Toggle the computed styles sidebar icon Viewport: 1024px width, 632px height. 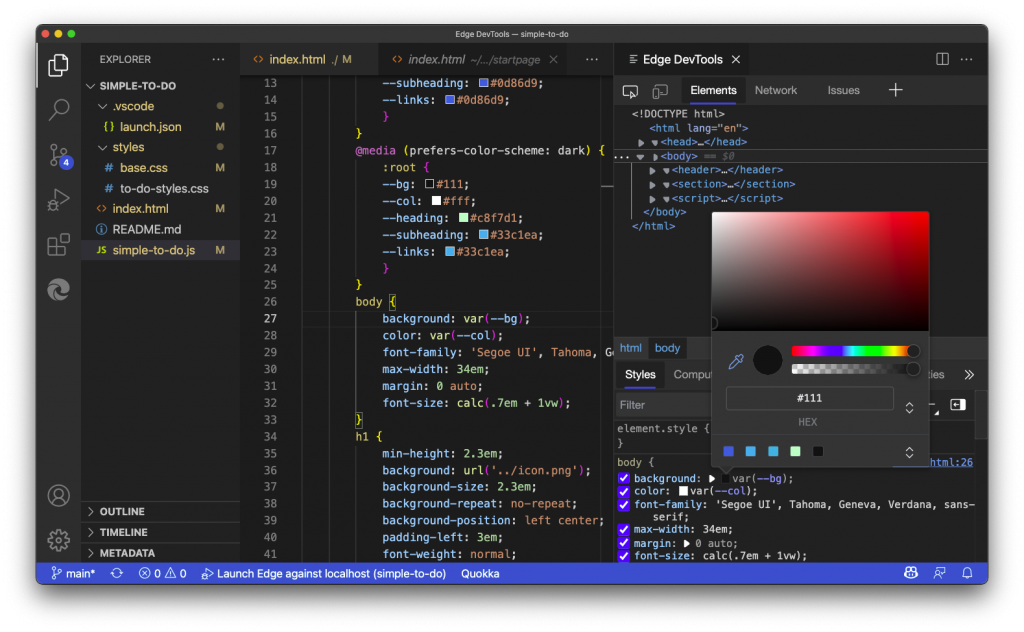click(958, 405)
